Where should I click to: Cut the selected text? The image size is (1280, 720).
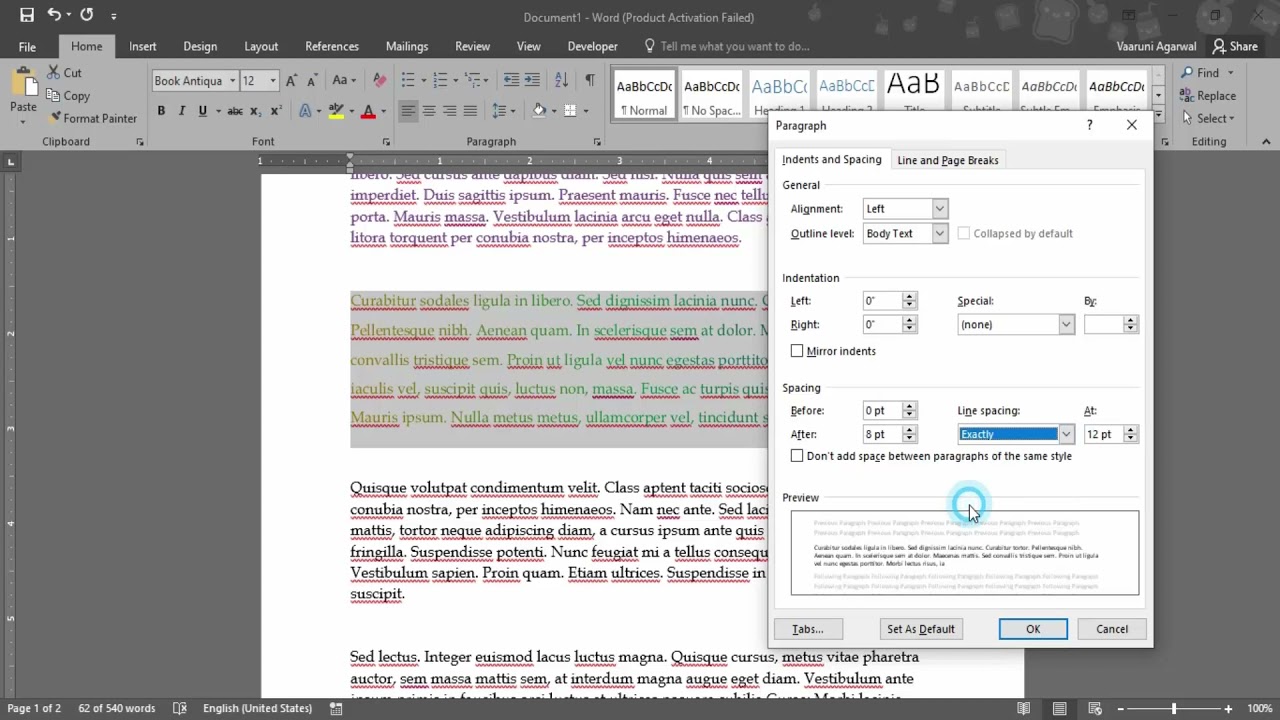tap(64, 73)
